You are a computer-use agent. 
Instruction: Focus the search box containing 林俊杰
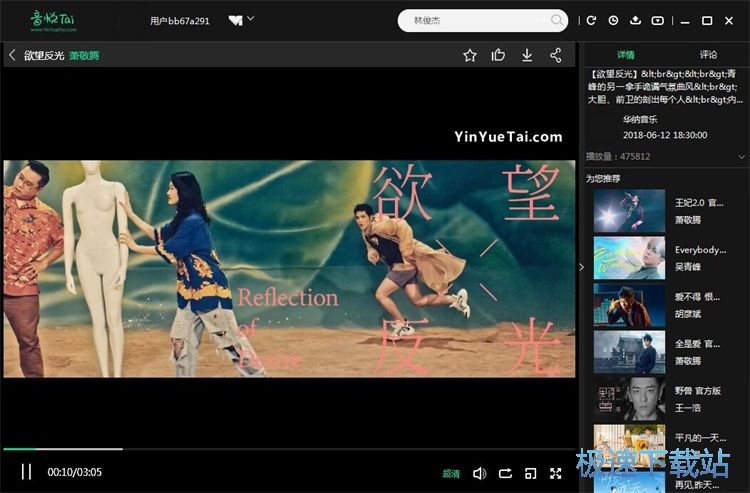483,21
